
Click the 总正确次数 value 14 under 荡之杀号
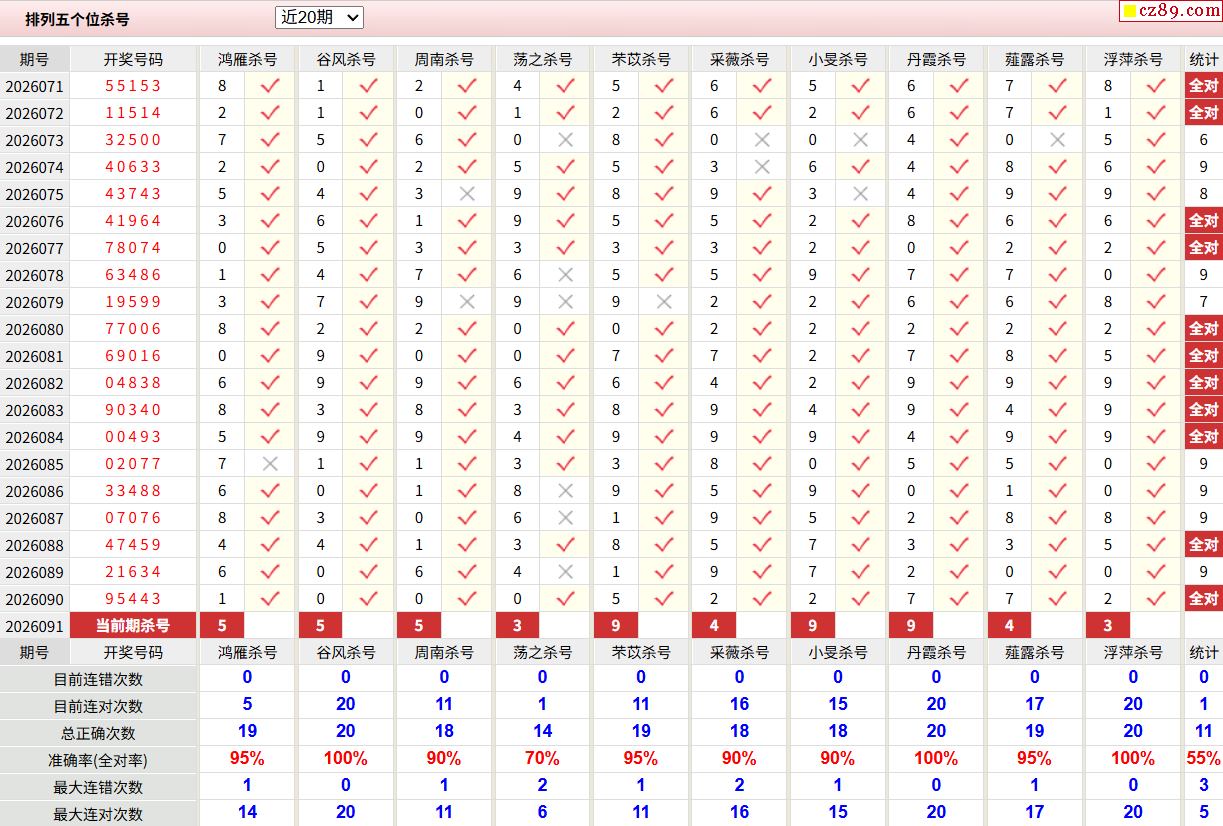tap(542, 732)
